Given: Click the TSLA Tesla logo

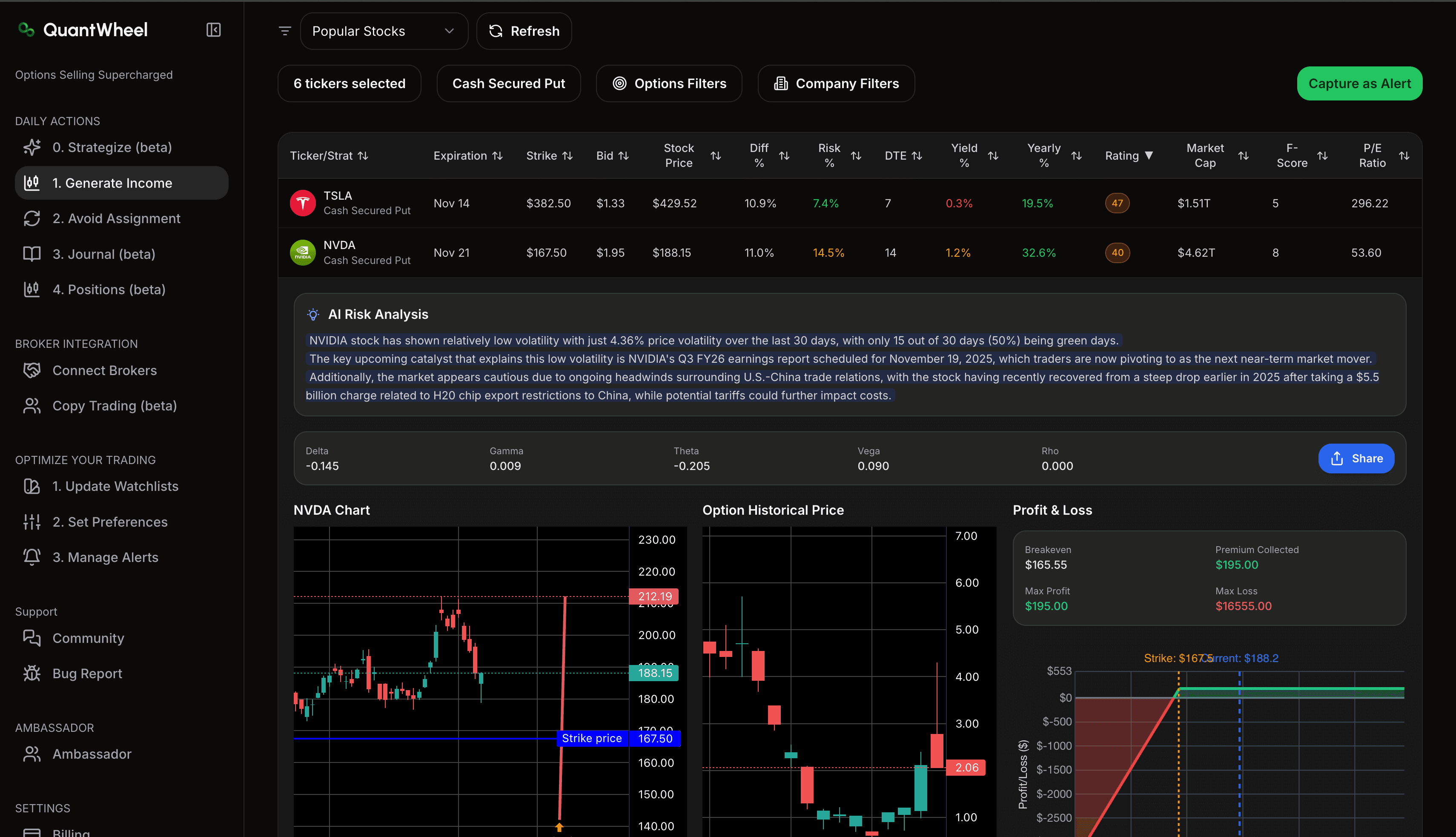Looking at the screenshot, I should point(303,203).
